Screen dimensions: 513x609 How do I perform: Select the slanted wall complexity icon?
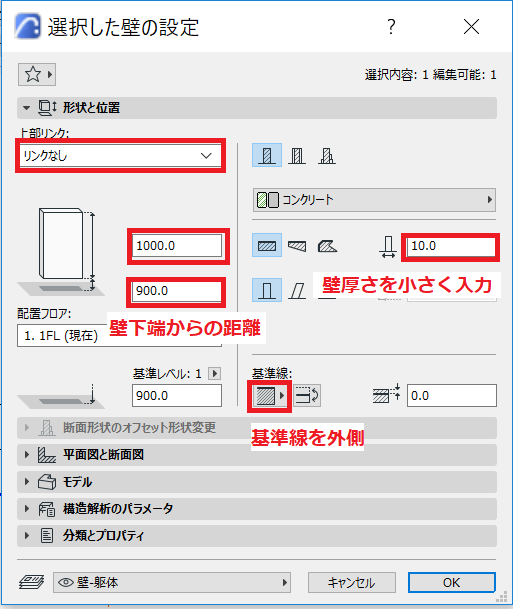tap(297, 290)
